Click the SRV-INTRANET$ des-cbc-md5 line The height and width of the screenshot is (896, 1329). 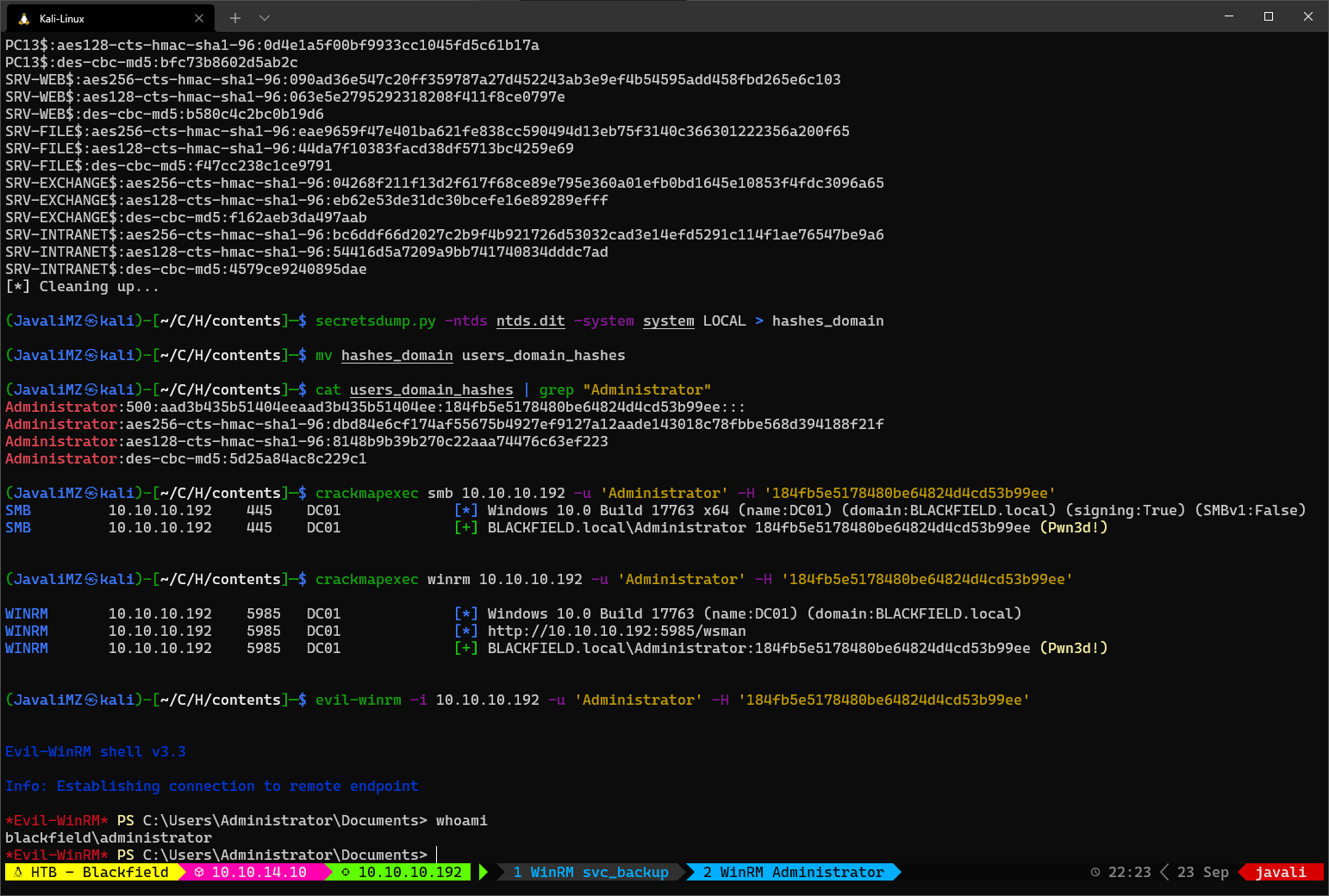[x=186, y=269]
